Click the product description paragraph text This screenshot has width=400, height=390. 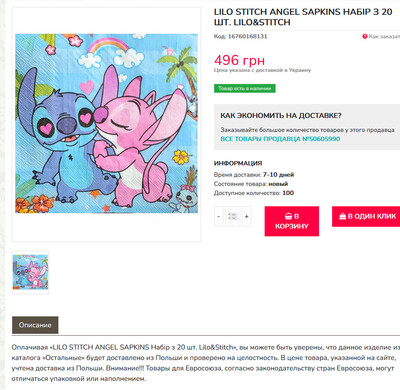pyautogui.click(x=206, y=363)
